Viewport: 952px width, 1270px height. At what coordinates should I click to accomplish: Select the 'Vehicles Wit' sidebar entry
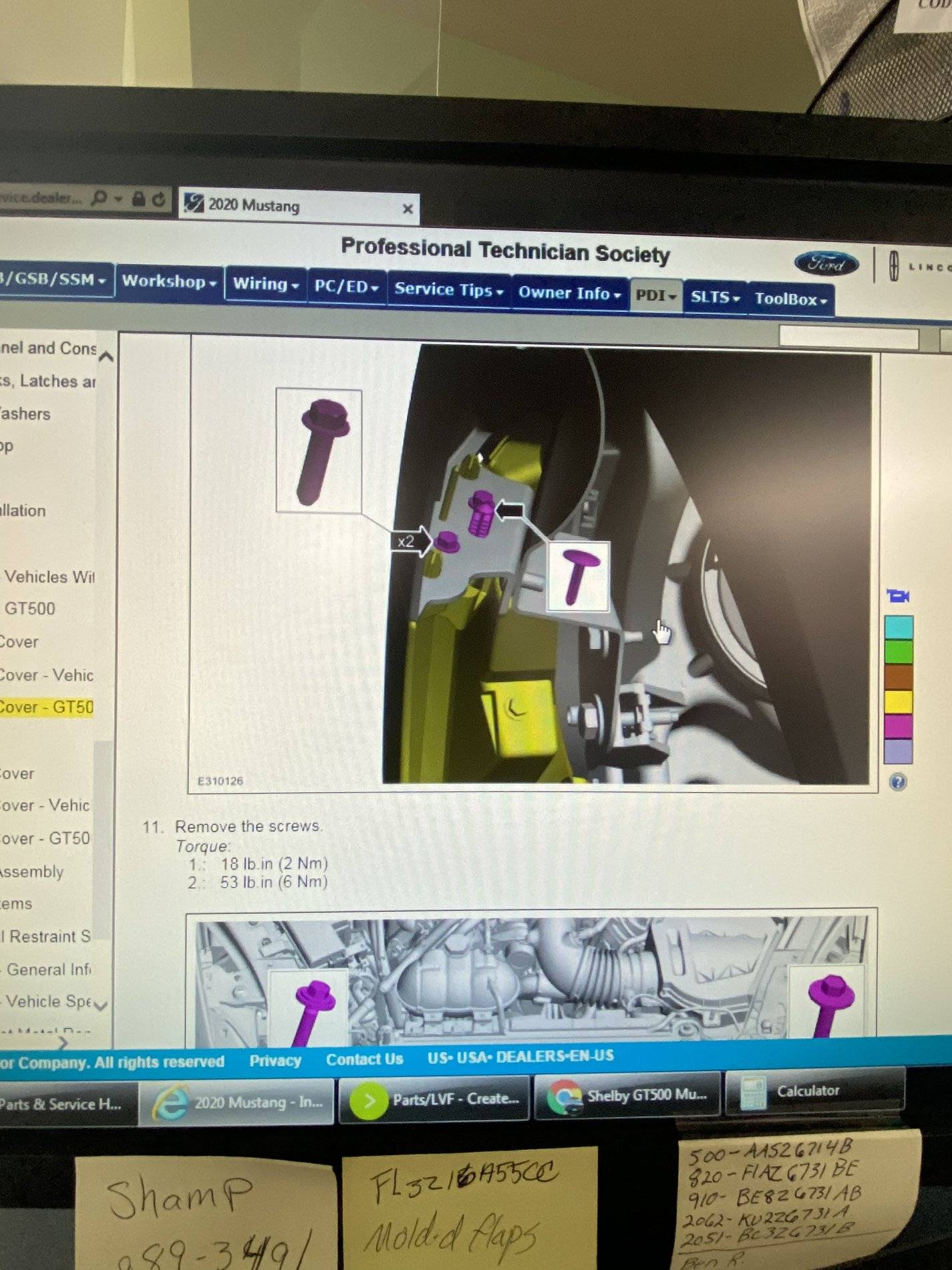point(49,576)
